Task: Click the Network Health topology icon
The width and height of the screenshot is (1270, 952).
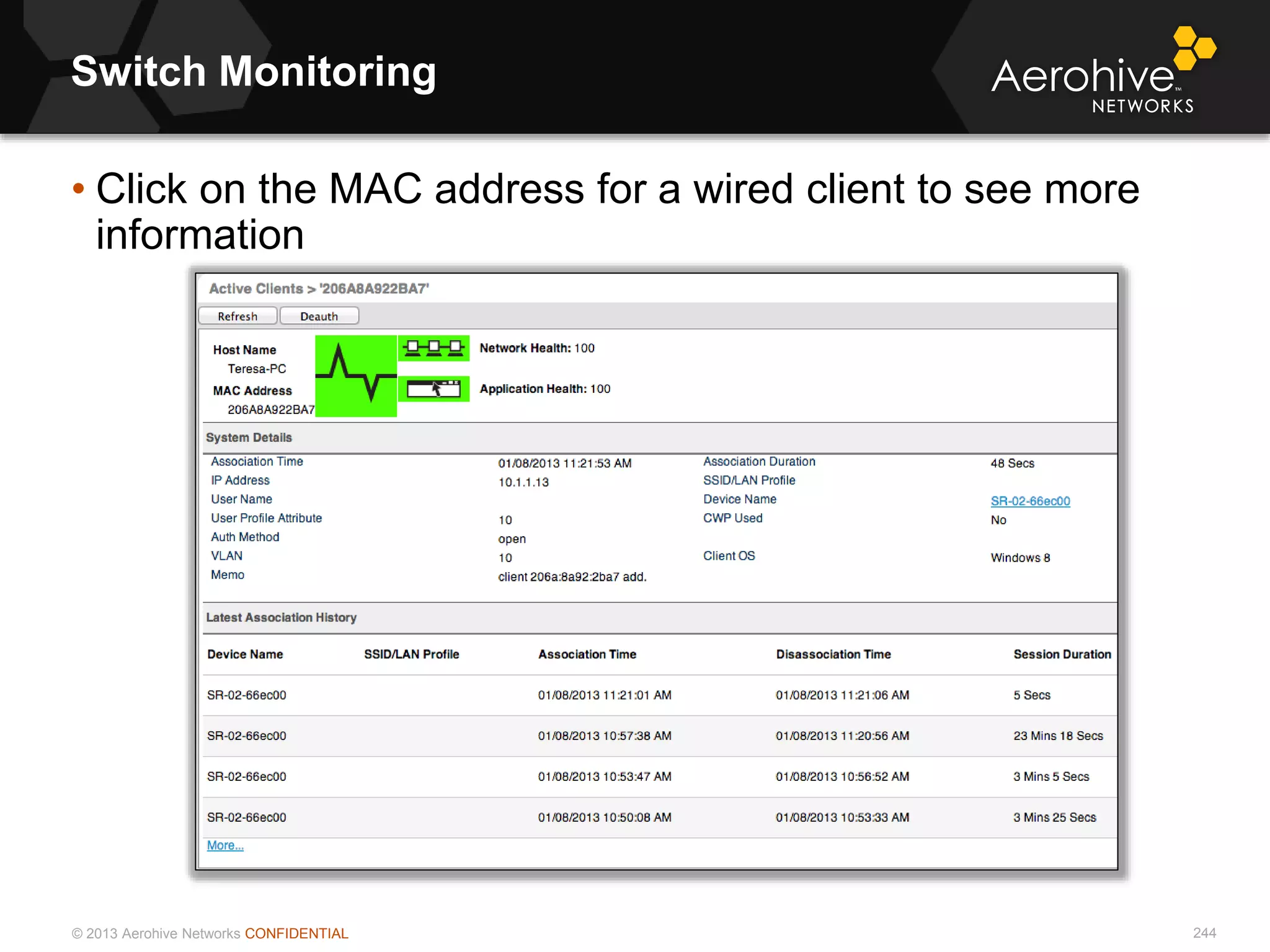Action: coord(433,348)
